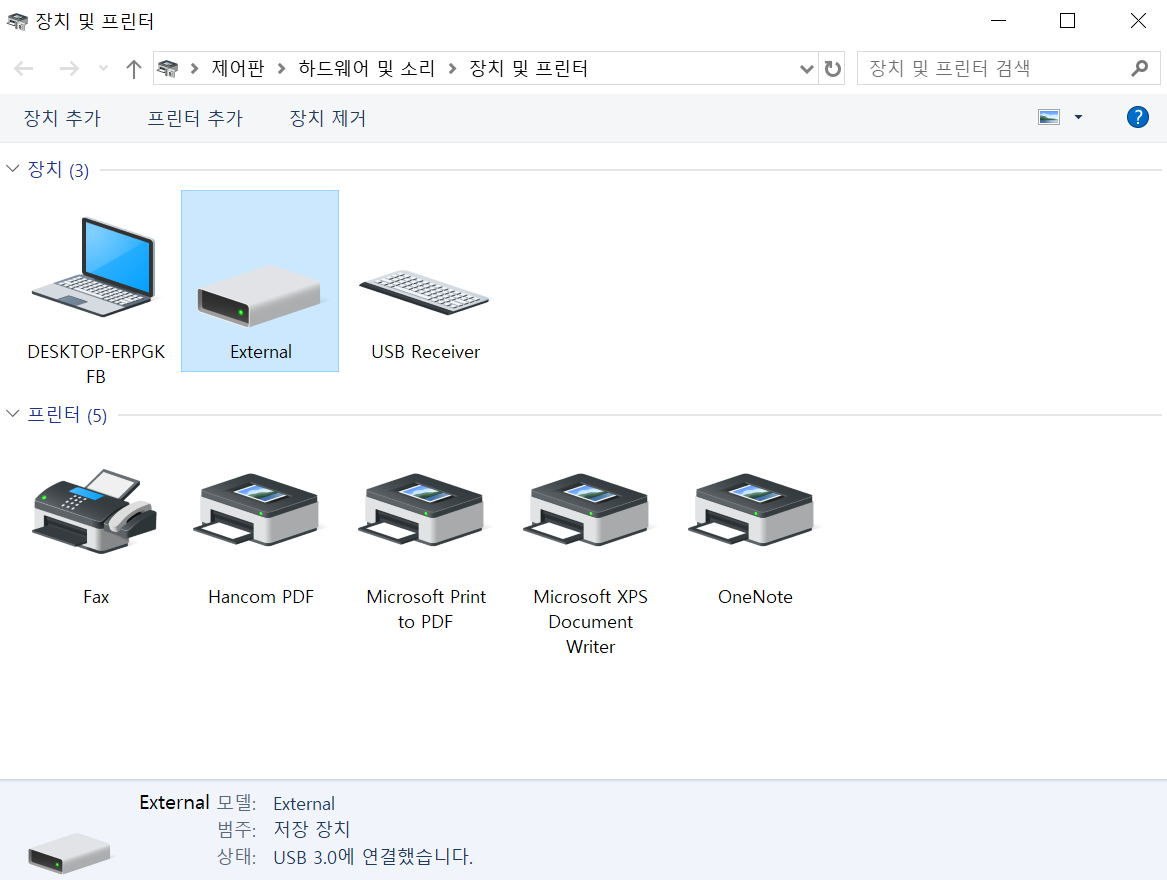Image resolution: width=1167 pixels, height=880 pixels.
Task: Close the 장치 및 프린터 window
Action: [1138, 21]
